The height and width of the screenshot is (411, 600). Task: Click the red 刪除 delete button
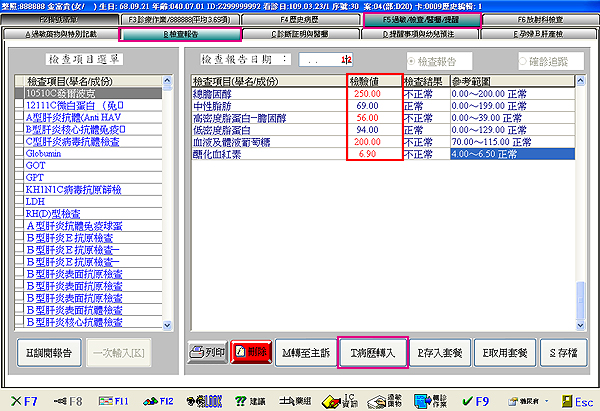click(x=250, y=351)
